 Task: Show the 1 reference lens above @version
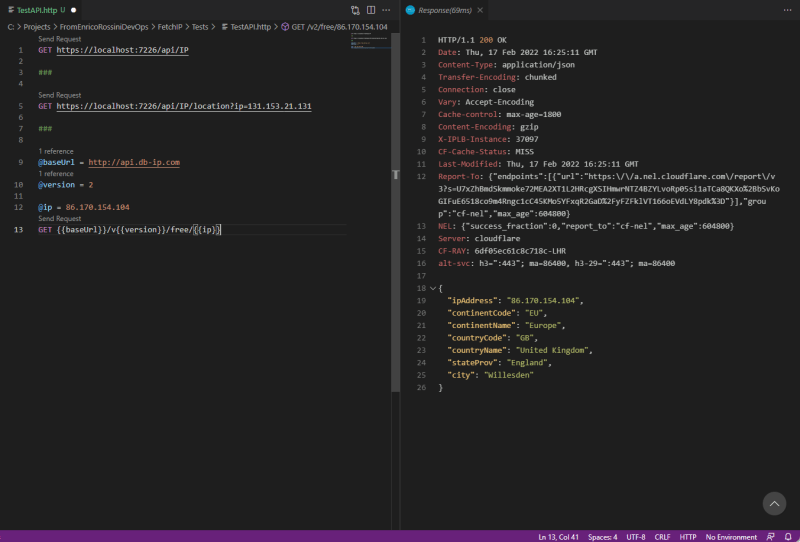point(56,174)
